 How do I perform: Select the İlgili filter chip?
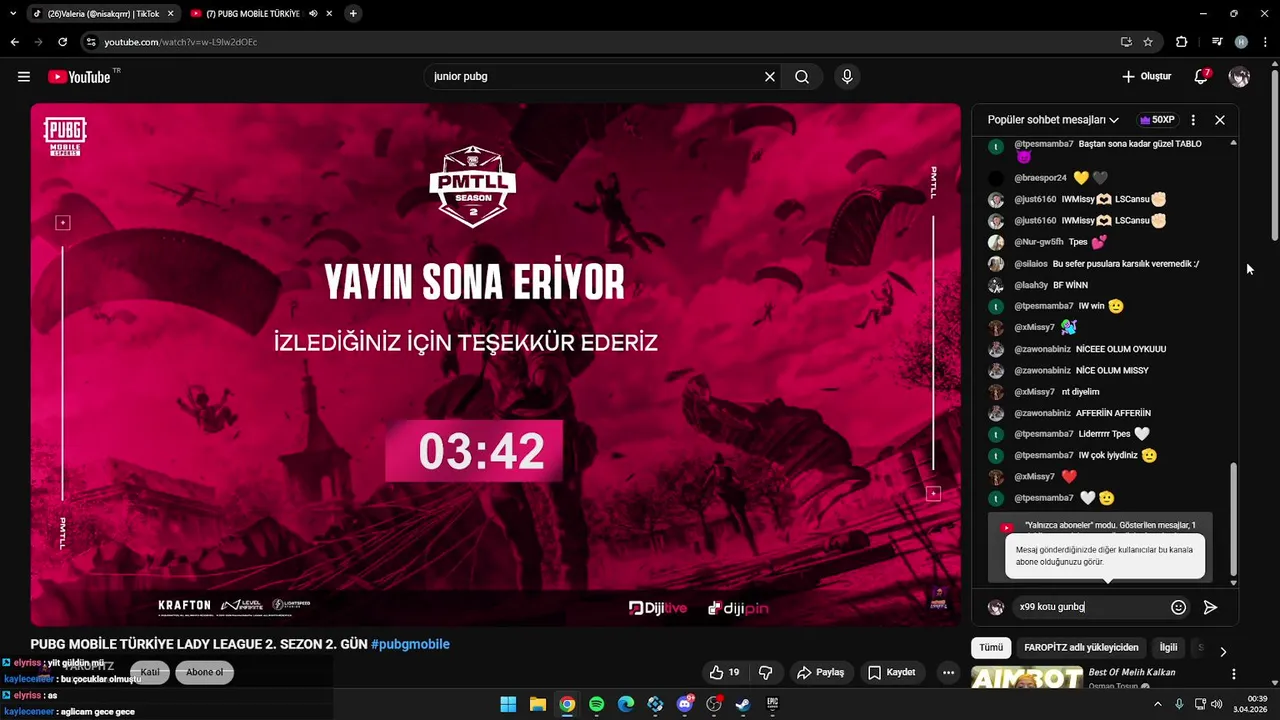click(x=1168, y=648)
